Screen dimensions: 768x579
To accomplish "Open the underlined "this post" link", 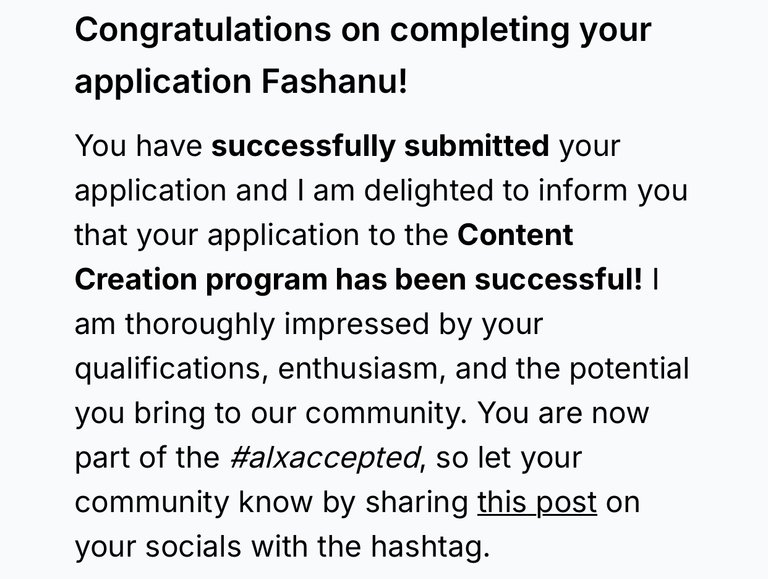I will pos(537,503).
